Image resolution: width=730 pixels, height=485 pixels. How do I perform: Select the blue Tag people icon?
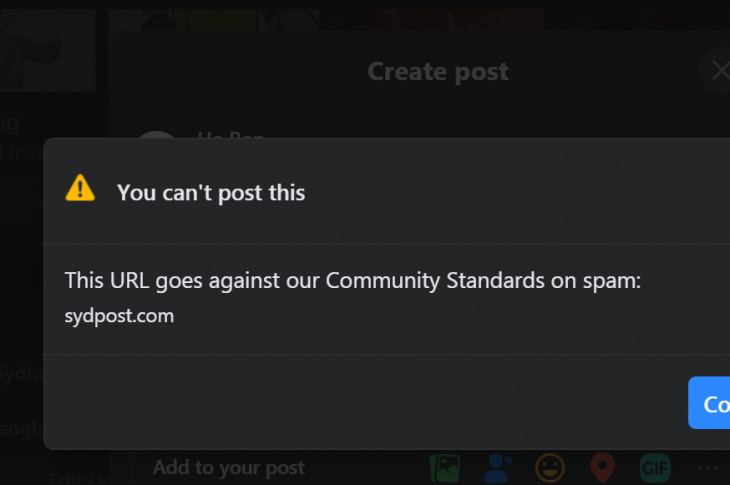point(498,468)
